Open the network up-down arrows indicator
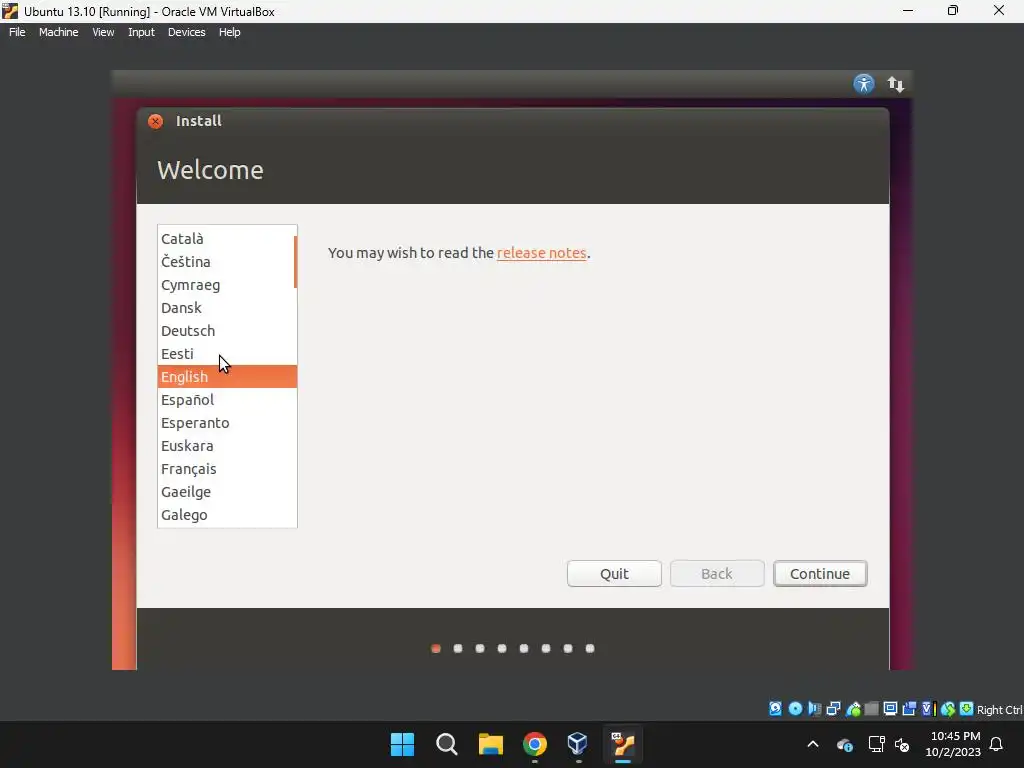Screen dimensions: 1024x768 [x=895, y=84]
